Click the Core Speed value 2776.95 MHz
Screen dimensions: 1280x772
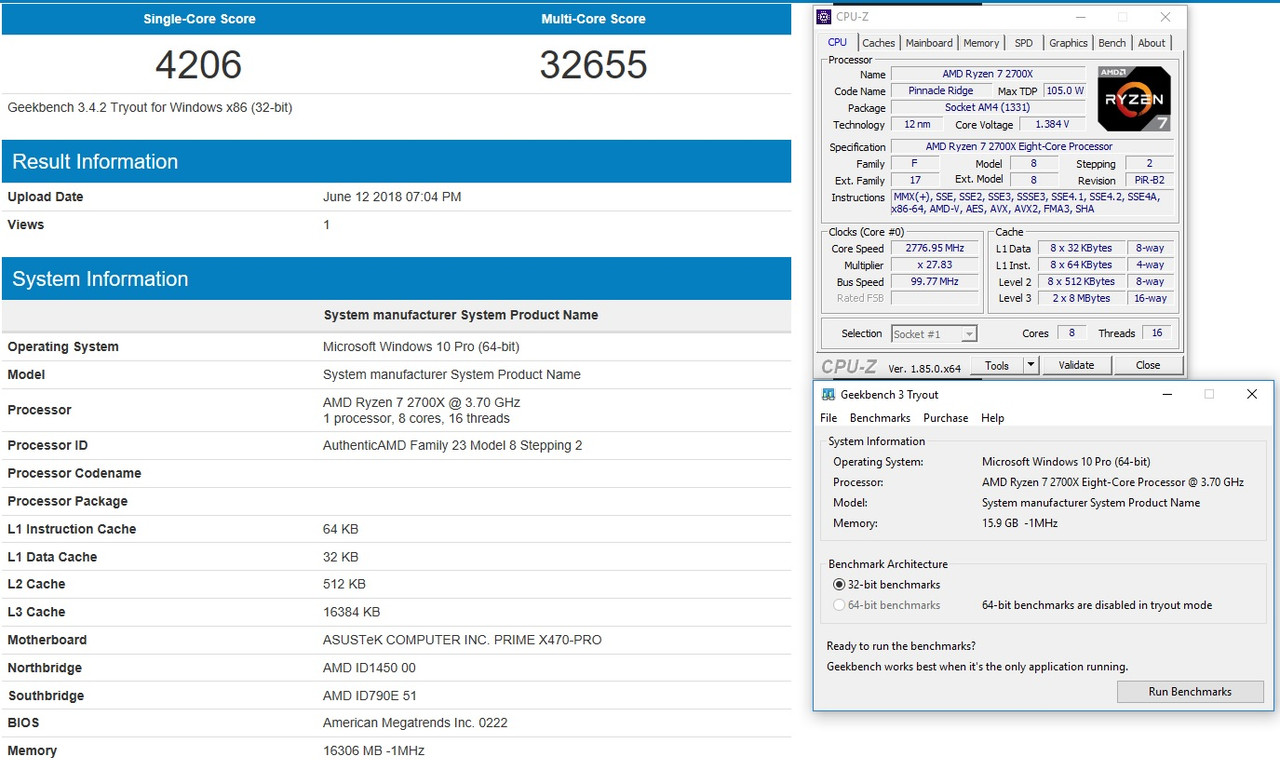pyautogui.click(x=934, y=248)
